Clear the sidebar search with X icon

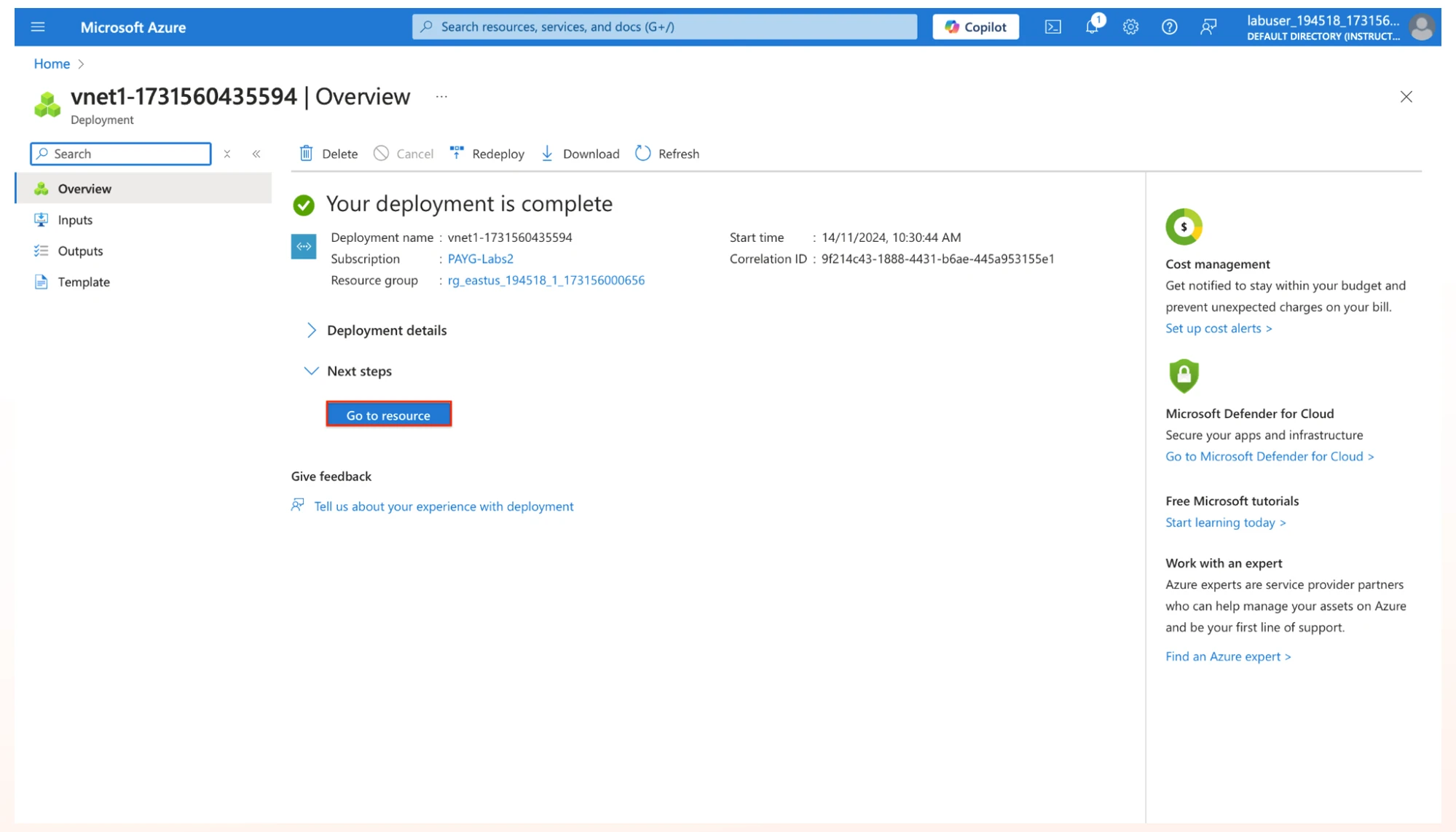point(227,154)
